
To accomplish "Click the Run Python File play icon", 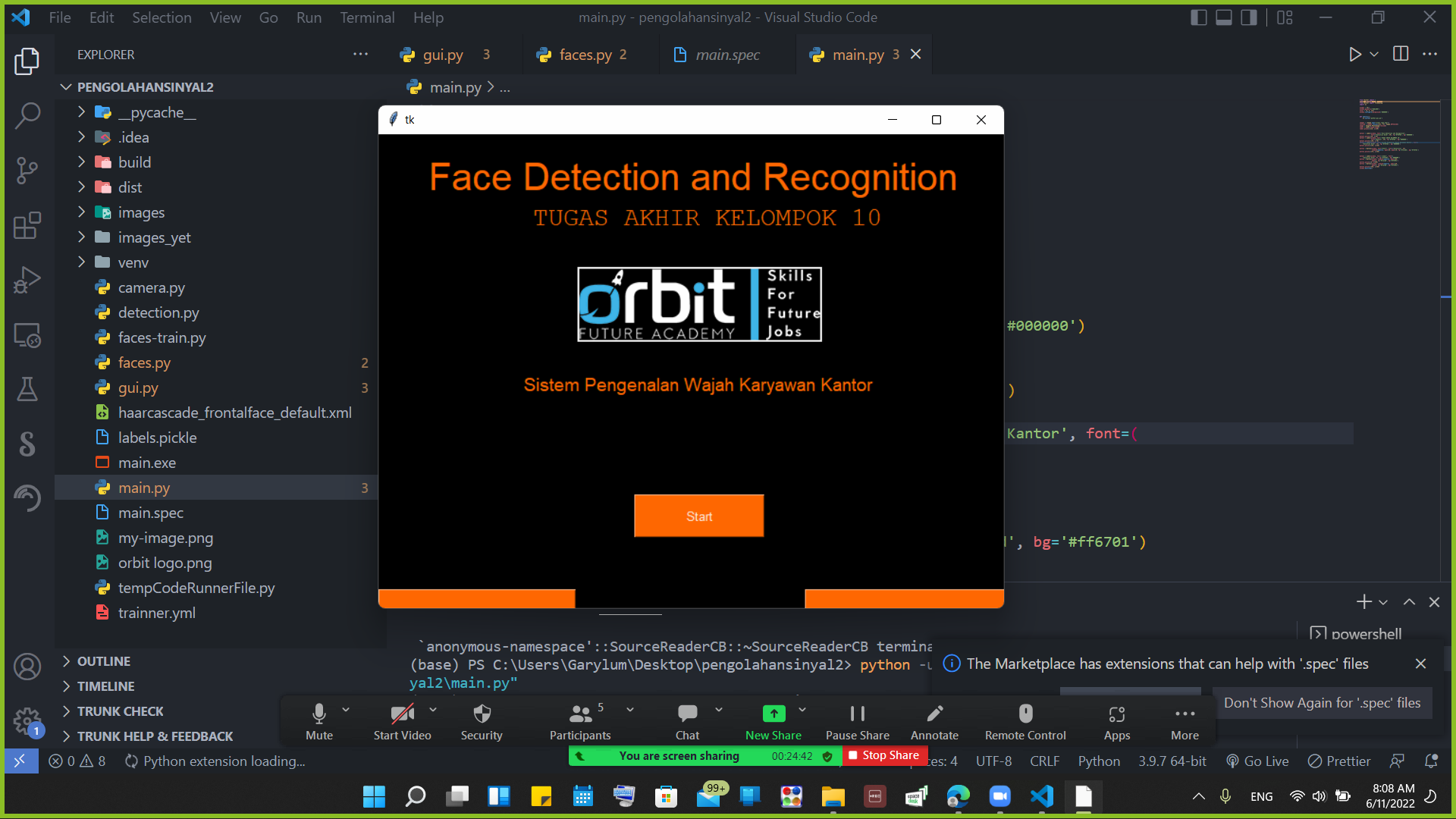I will tap(1354, 55).
